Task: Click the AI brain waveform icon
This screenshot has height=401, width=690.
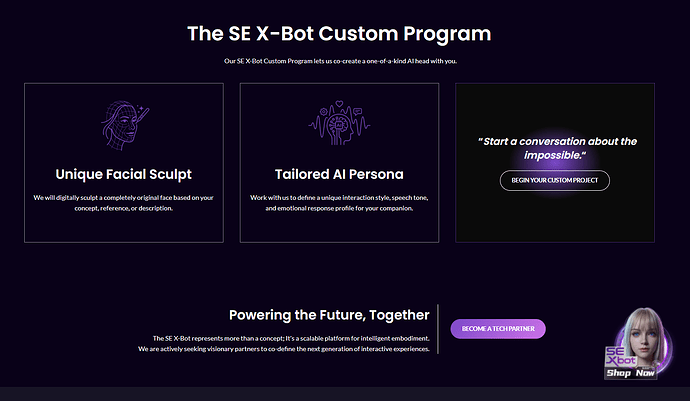Action: (x=339, y=123)
